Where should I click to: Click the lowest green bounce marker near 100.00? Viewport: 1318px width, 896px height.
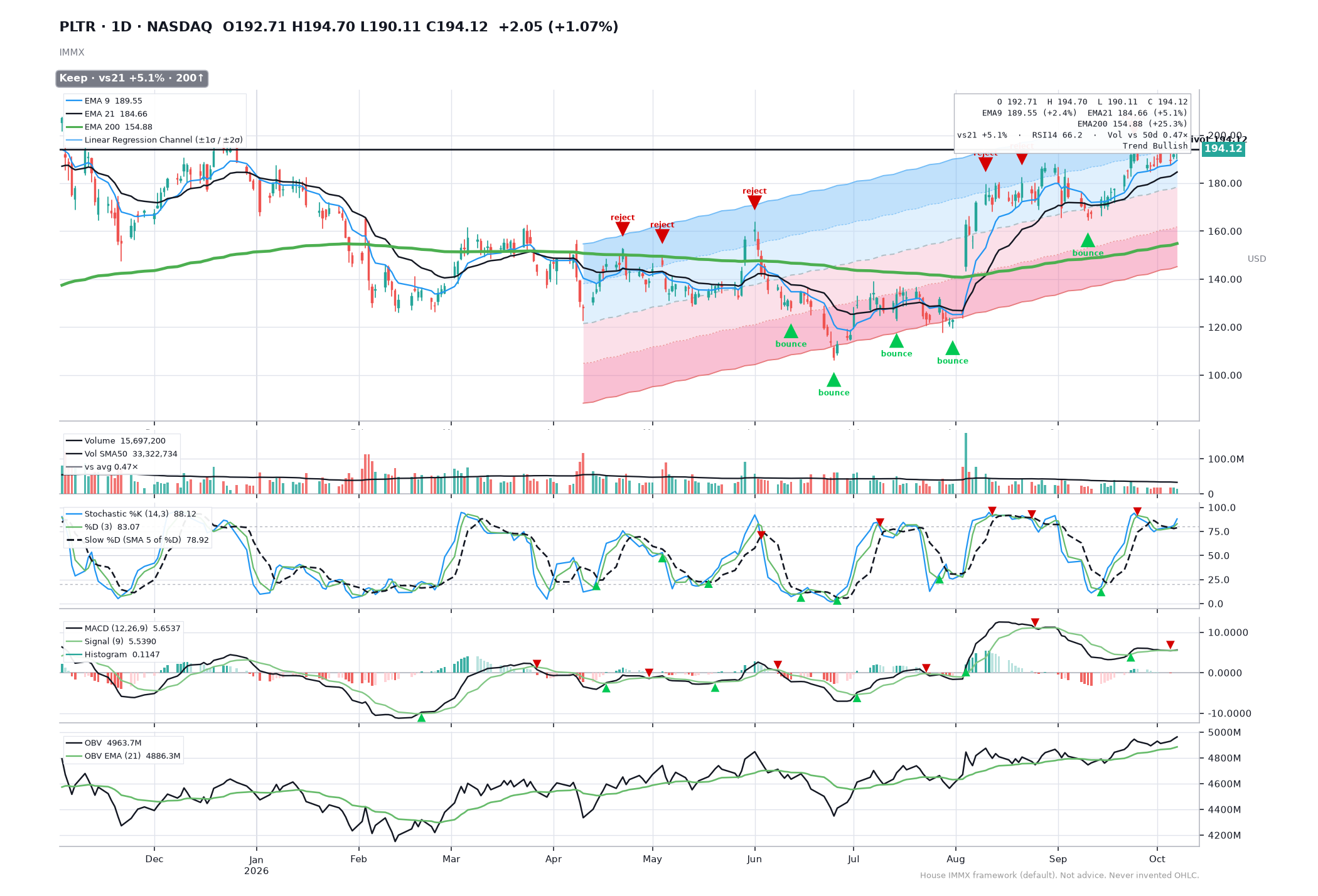point(833,380)
